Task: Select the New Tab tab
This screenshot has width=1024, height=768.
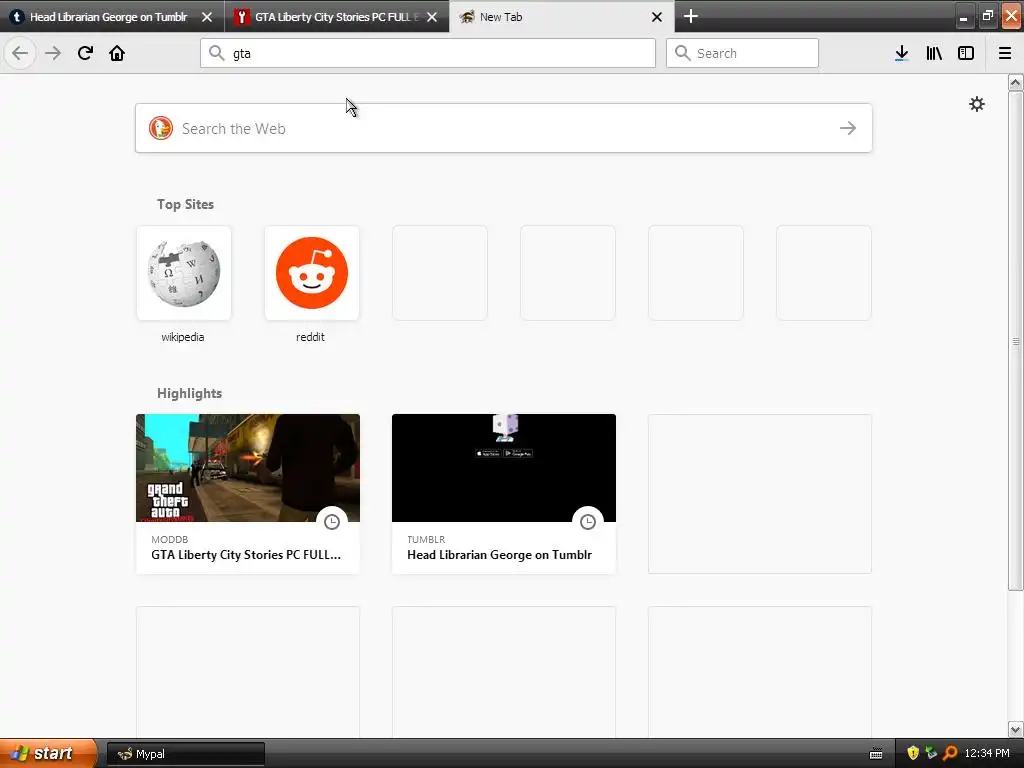Action: point(562,17)
